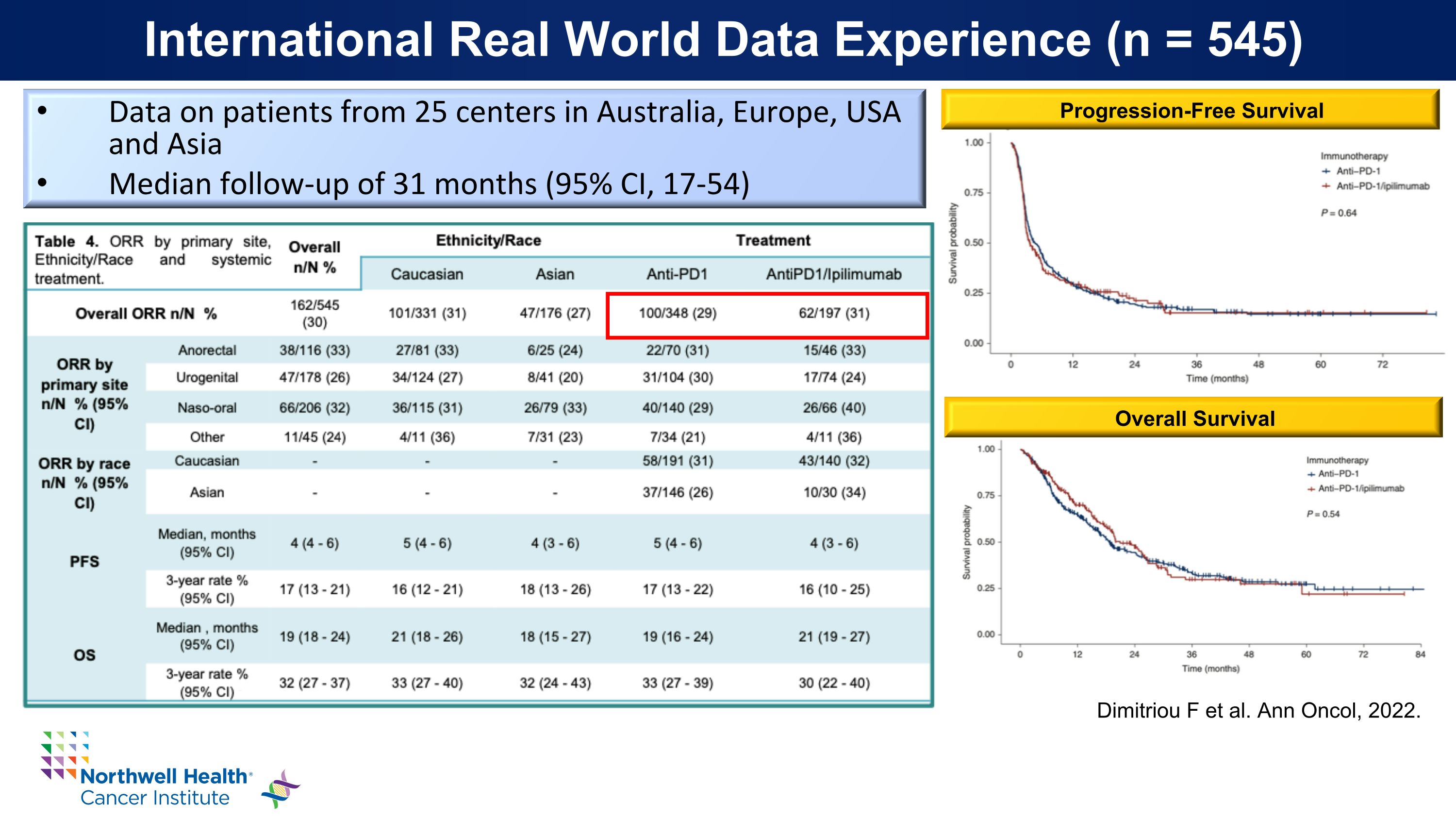Click the cell '47/178 (26)'
This screenshot has width=1456, height=819.
314,378
